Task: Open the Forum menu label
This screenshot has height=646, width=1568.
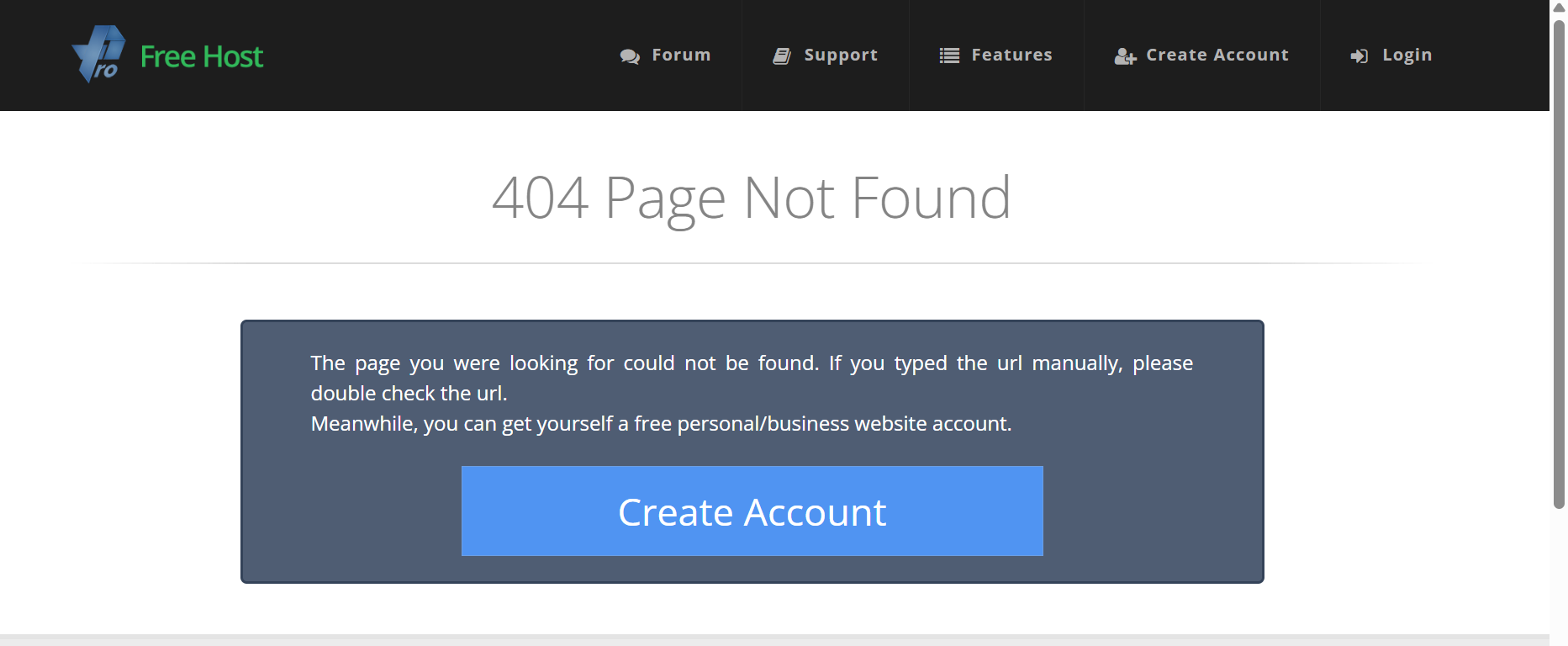Action: point(681,55)
